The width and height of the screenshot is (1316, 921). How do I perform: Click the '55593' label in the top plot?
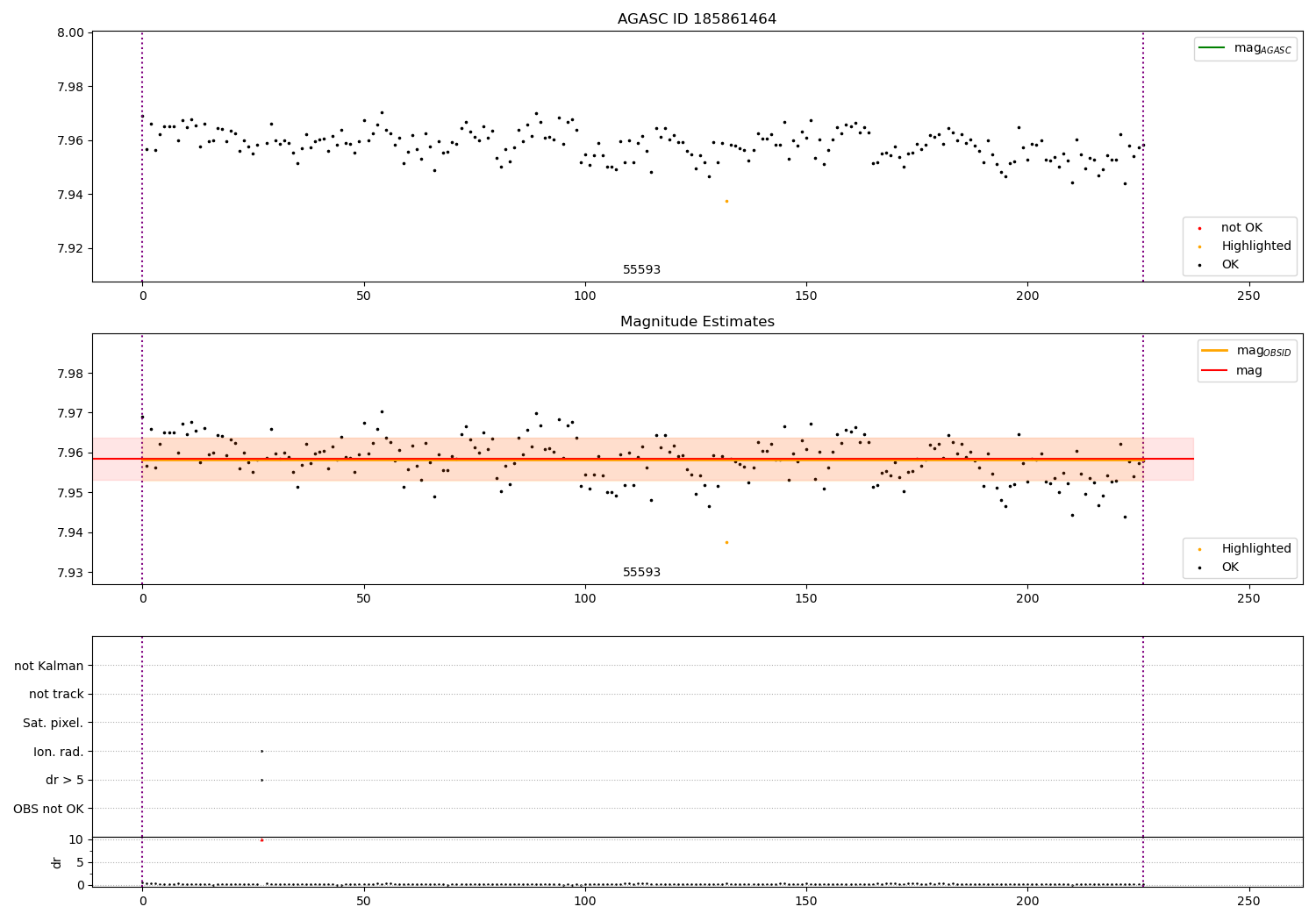(x=641, y=270)
